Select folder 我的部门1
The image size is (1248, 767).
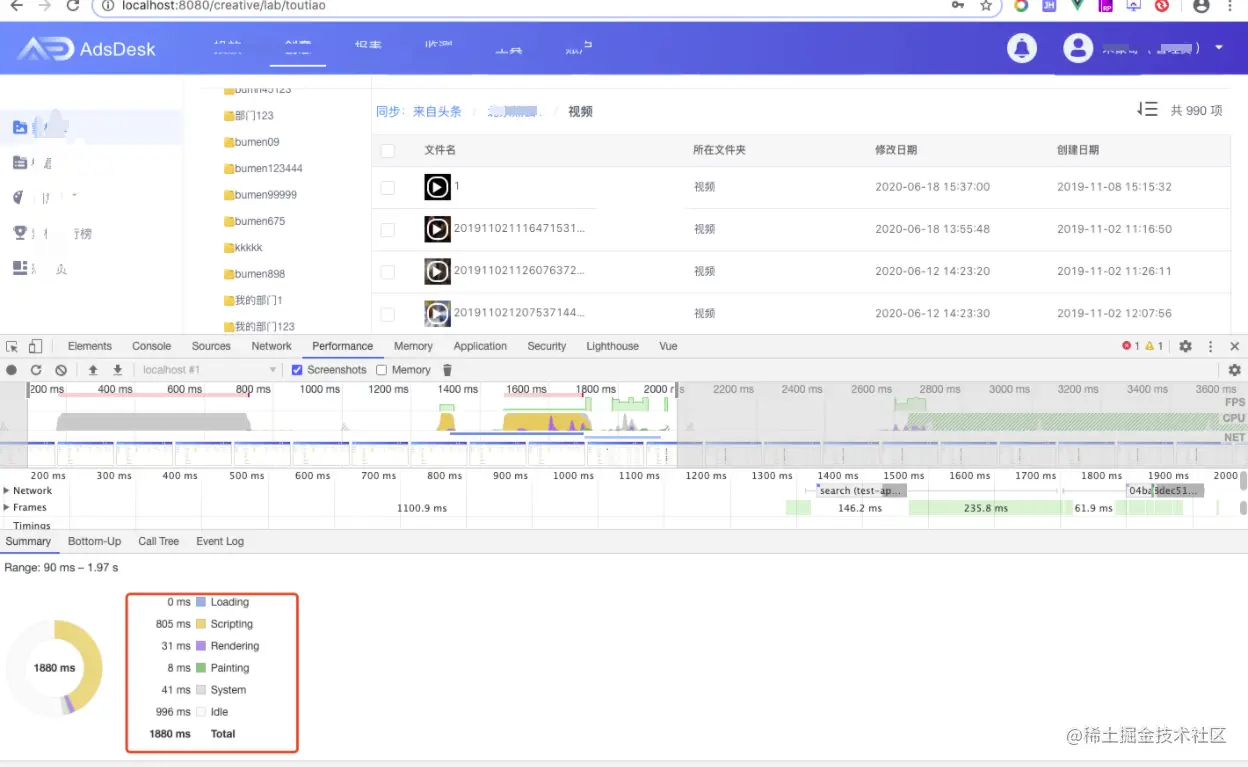coord(259,300)
